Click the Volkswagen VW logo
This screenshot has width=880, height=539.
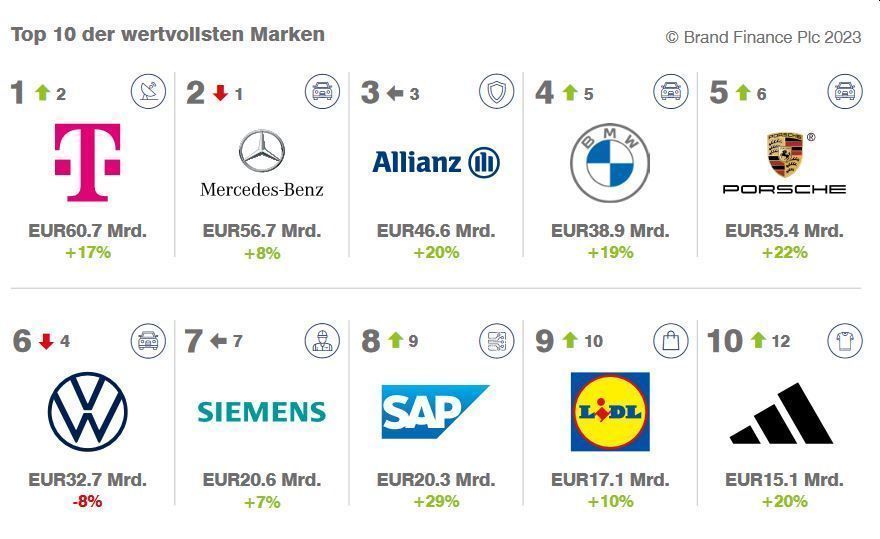(x=87, y=411)
